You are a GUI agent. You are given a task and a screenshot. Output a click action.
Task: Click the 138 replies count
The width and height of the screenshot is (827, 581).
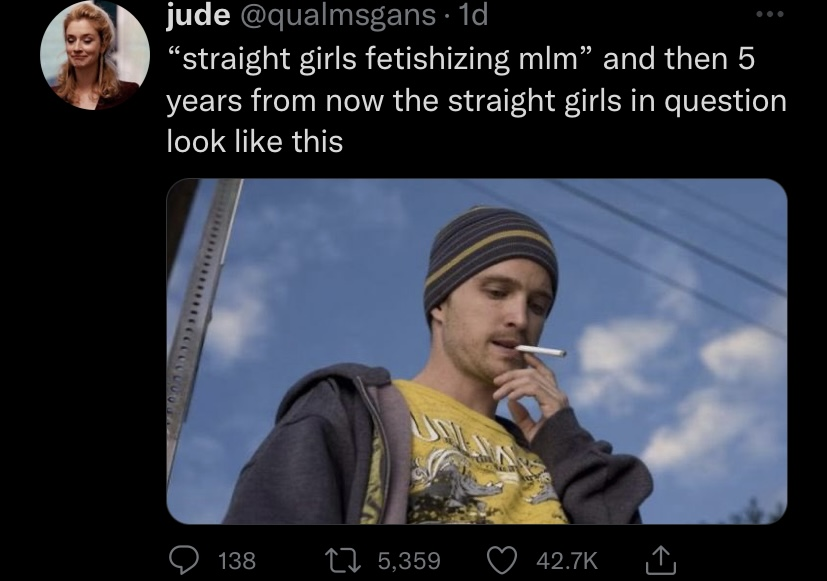[237, 560]
